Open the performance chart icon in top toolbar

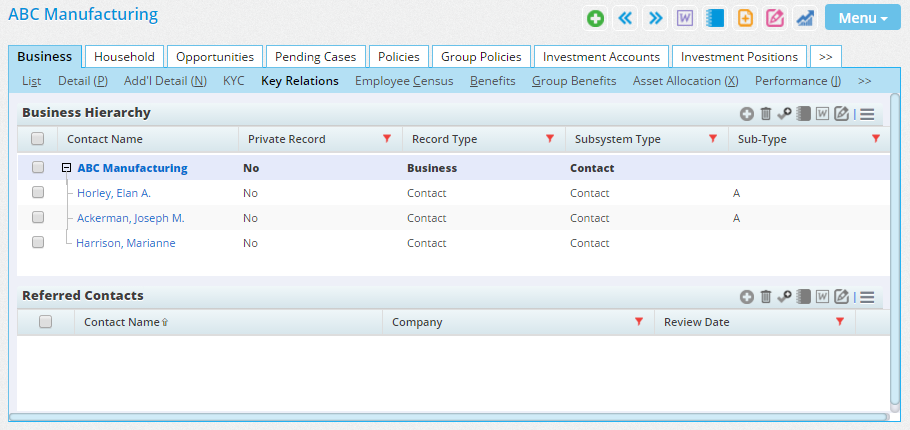[804, 18]
